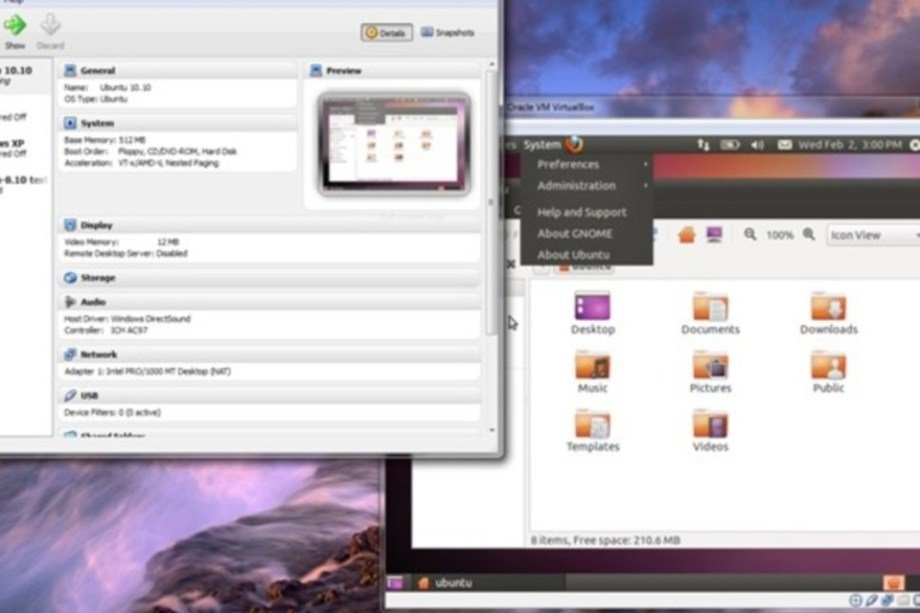This screenshot has width=920, height=613.
Task: Go to Home folder in file browser
Action: tap(686, 235)
